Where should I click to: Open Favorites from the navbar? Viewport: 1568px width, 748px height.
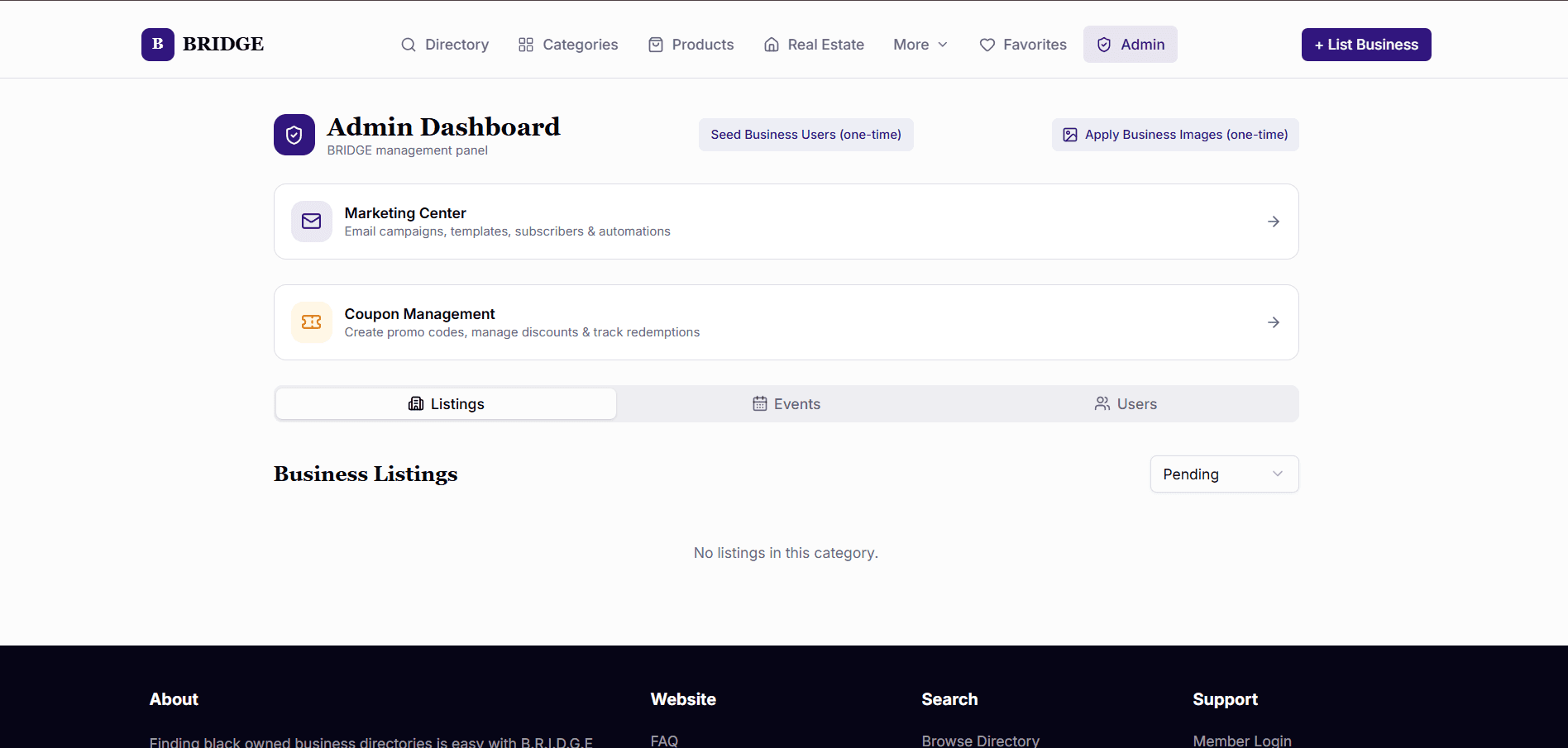(1023, 45)
